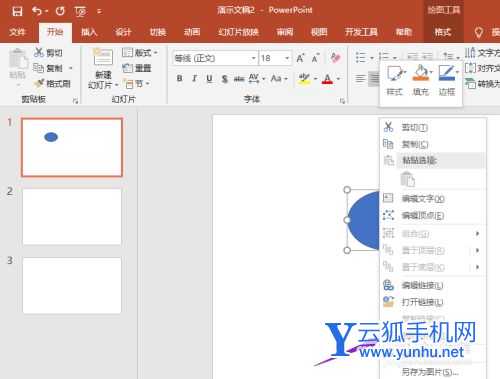Open customize quick access toolbar arrow
Viewport: 500px width, 379px height.
99,12
